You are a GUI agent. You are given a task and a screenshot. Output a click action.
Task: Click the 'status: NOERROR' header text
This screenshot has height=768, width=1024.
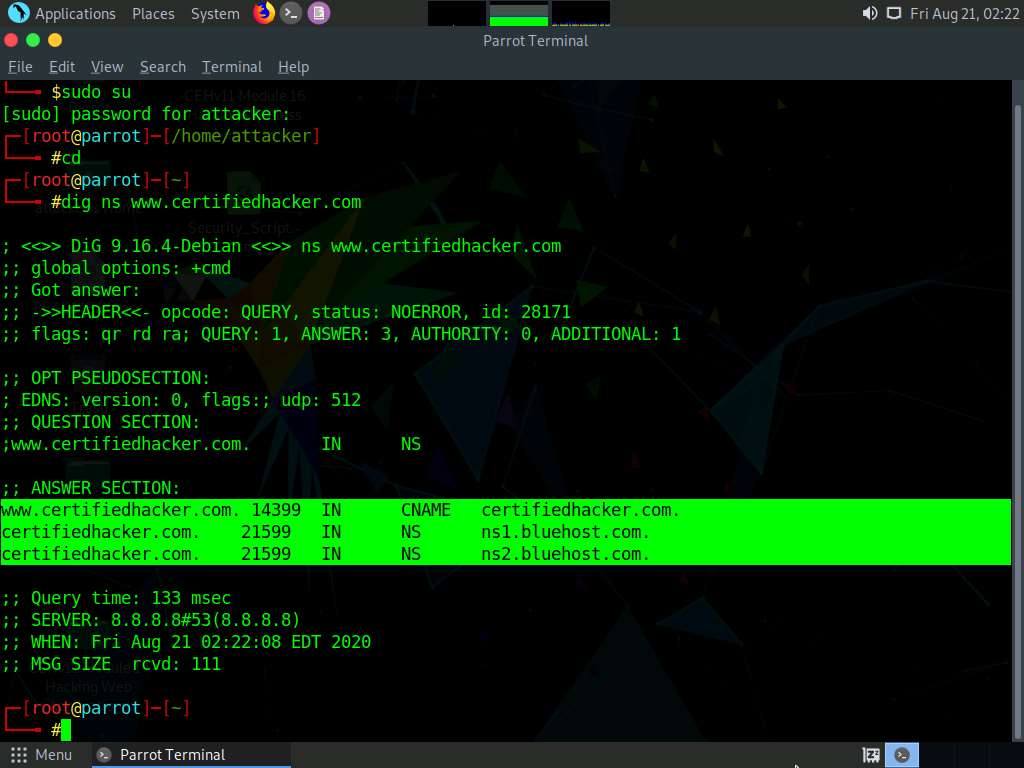tap(387, 312)
